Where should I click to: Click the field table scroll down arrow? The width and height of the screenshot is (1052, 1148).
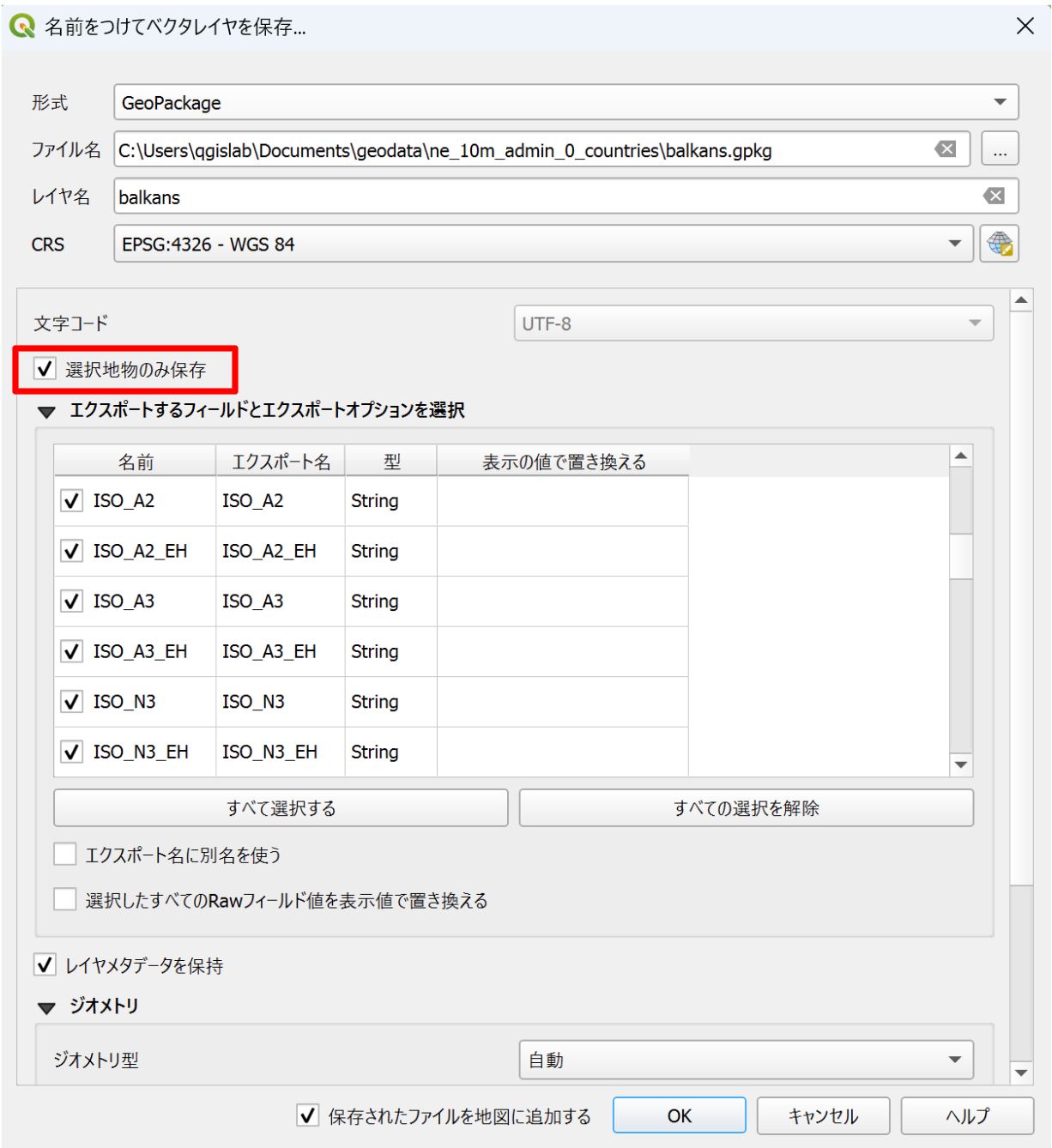[961, 764]
